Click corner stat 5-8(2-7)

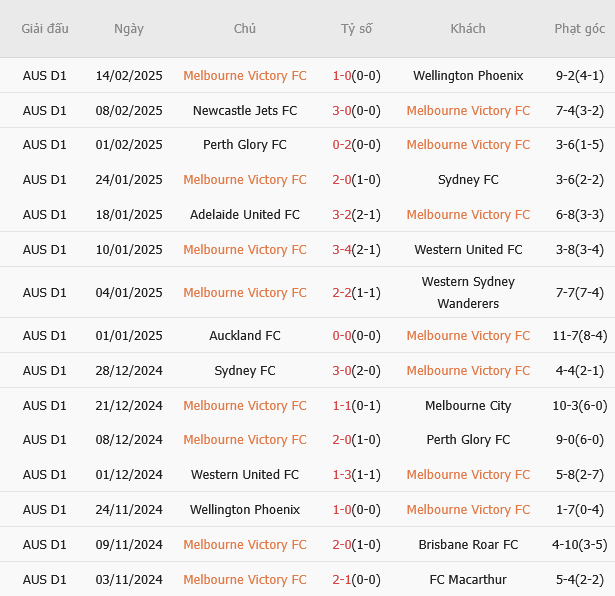(x=580, y=474)
